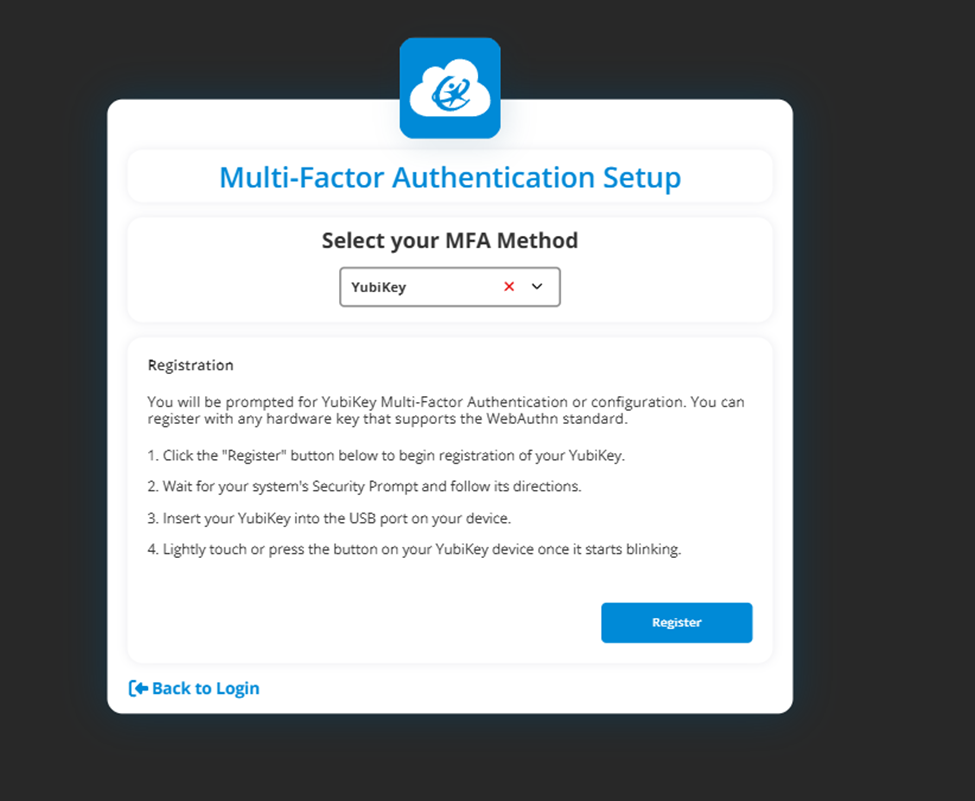Click instruction step 1 about the Register button
The height and width of the screenshot is (801, 975).
(x=385, y=456)
